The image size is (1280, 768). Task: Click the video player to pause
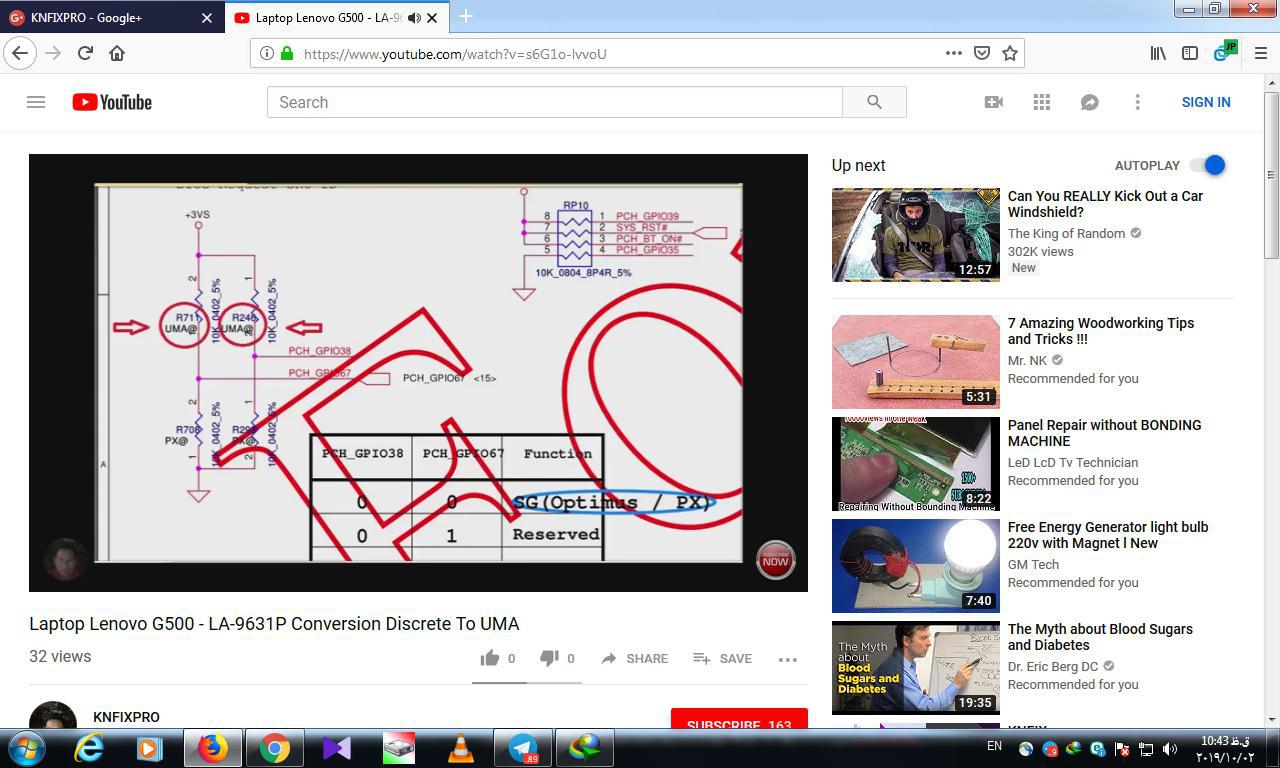click(x=418, y=372)
